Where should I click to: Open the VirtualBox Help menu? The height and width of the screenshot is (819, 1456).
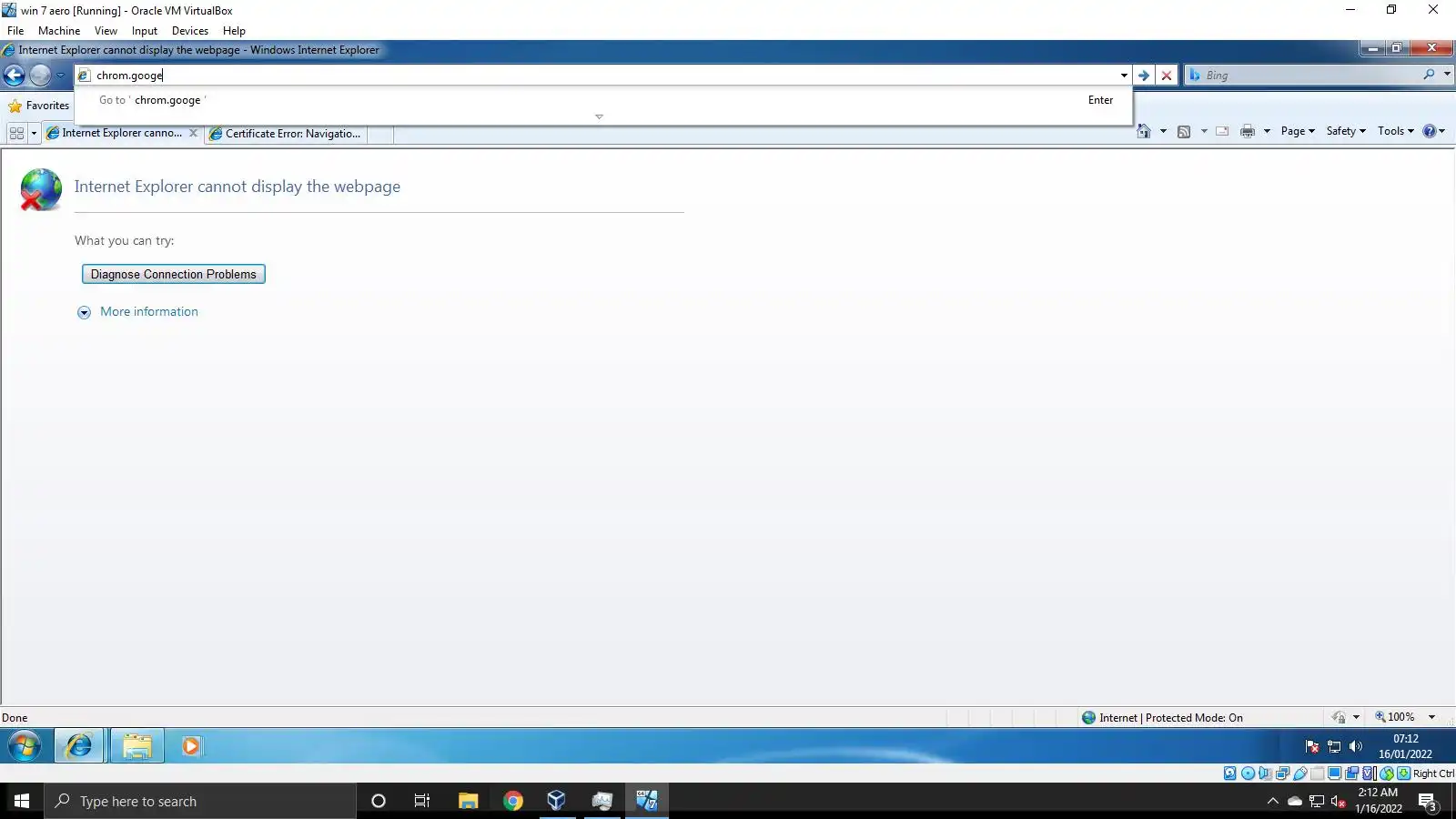click(x=234, y=31)
